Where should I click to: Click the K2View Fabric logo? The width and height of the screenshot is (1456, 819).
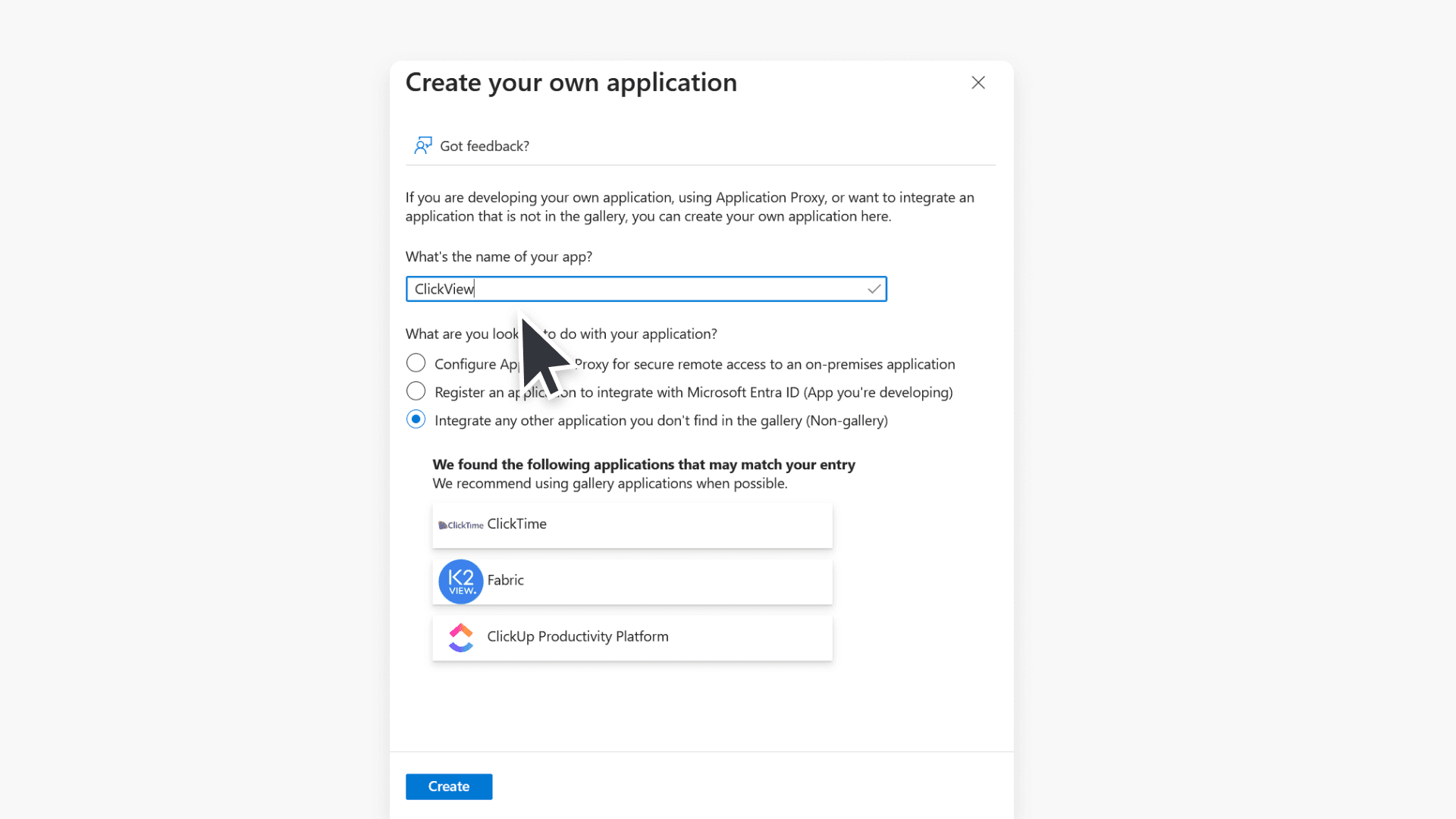460,581
